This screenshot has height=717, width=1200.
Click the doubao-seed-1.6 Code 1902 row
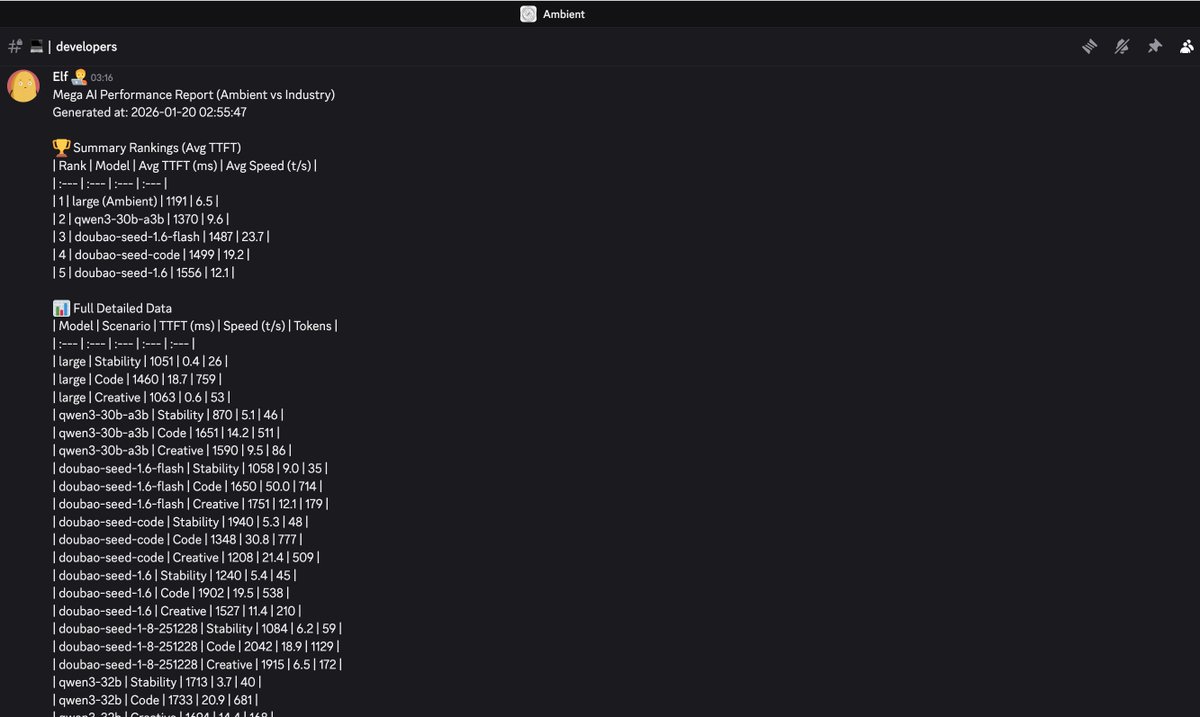171,594
